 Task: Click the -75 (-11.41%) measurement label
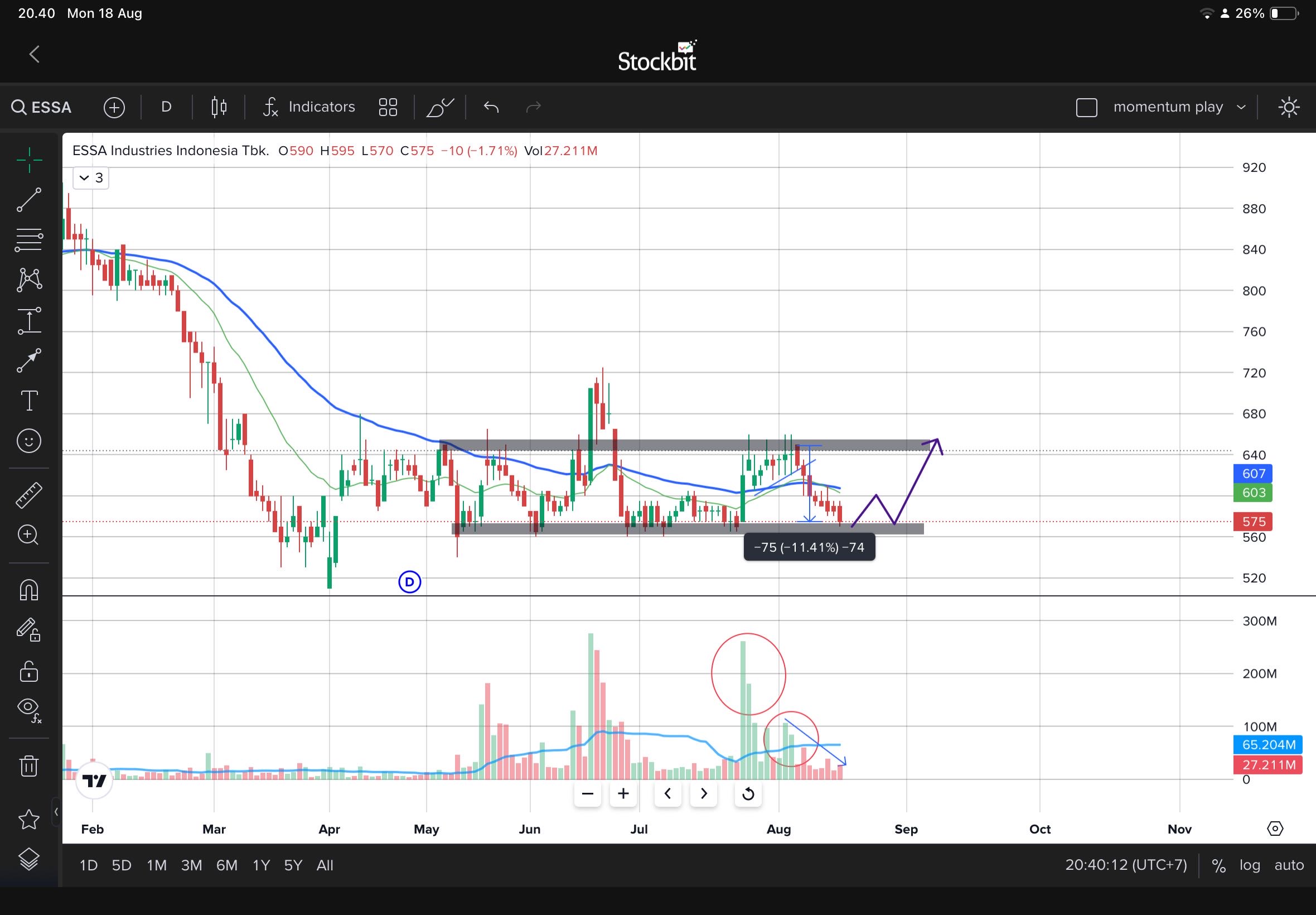(x=809, y=547)
